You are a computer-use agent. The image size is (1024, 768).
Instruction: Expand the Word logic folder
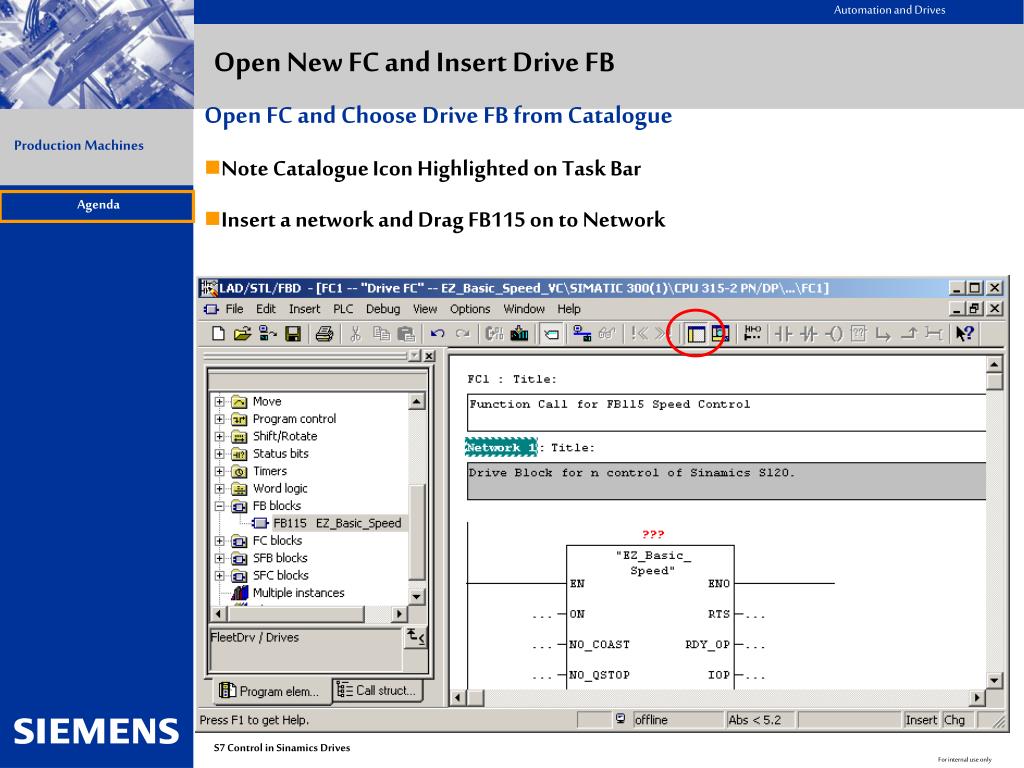(220, 488)
